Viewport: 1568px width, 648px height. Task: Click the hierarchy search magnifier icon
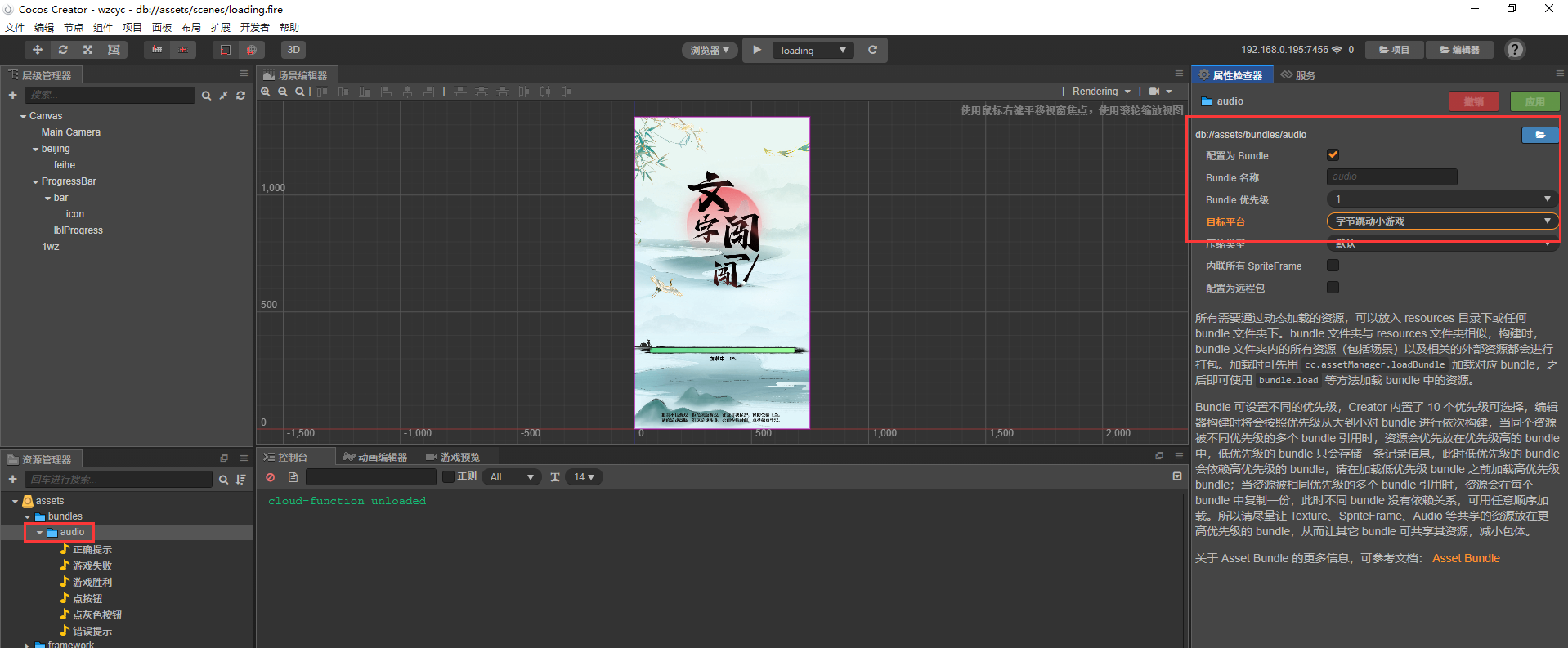click(x=206, y=96)
